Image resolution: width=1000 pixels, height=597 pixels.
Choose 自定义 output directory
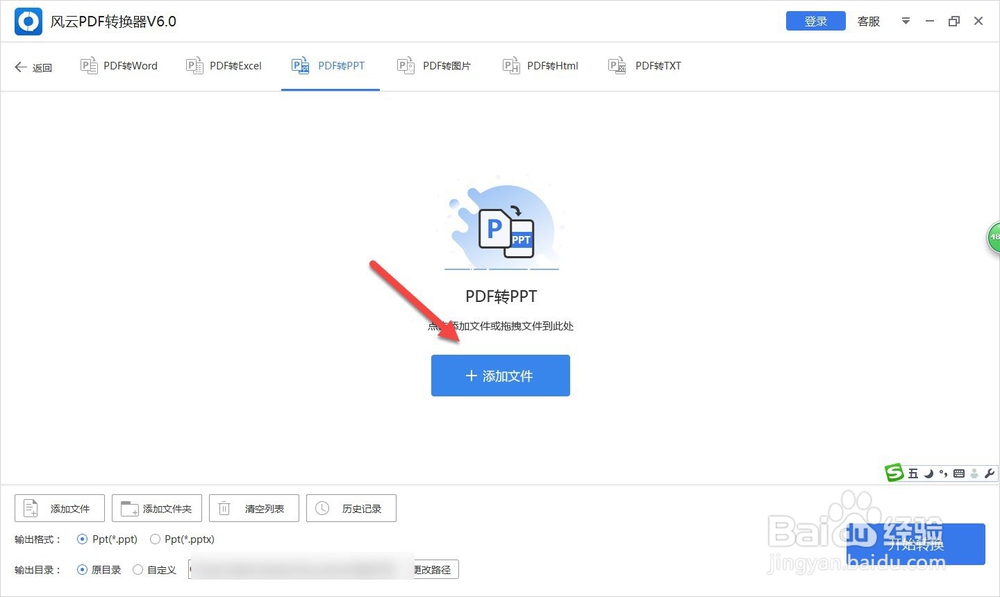coord(154,570)
